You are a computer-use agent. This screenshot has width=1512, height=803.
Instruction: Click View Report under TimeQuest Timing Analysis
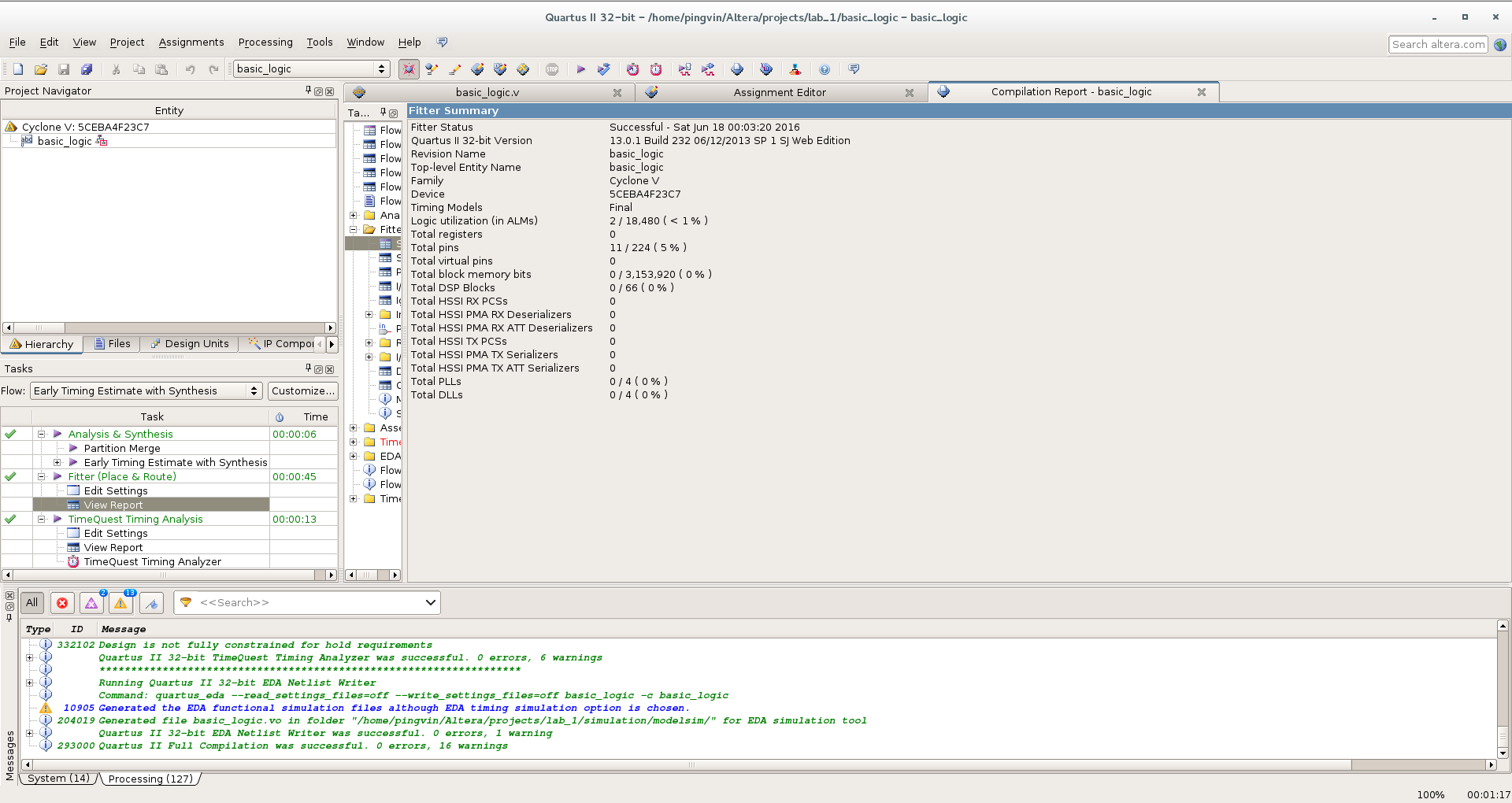coord(113,547)
